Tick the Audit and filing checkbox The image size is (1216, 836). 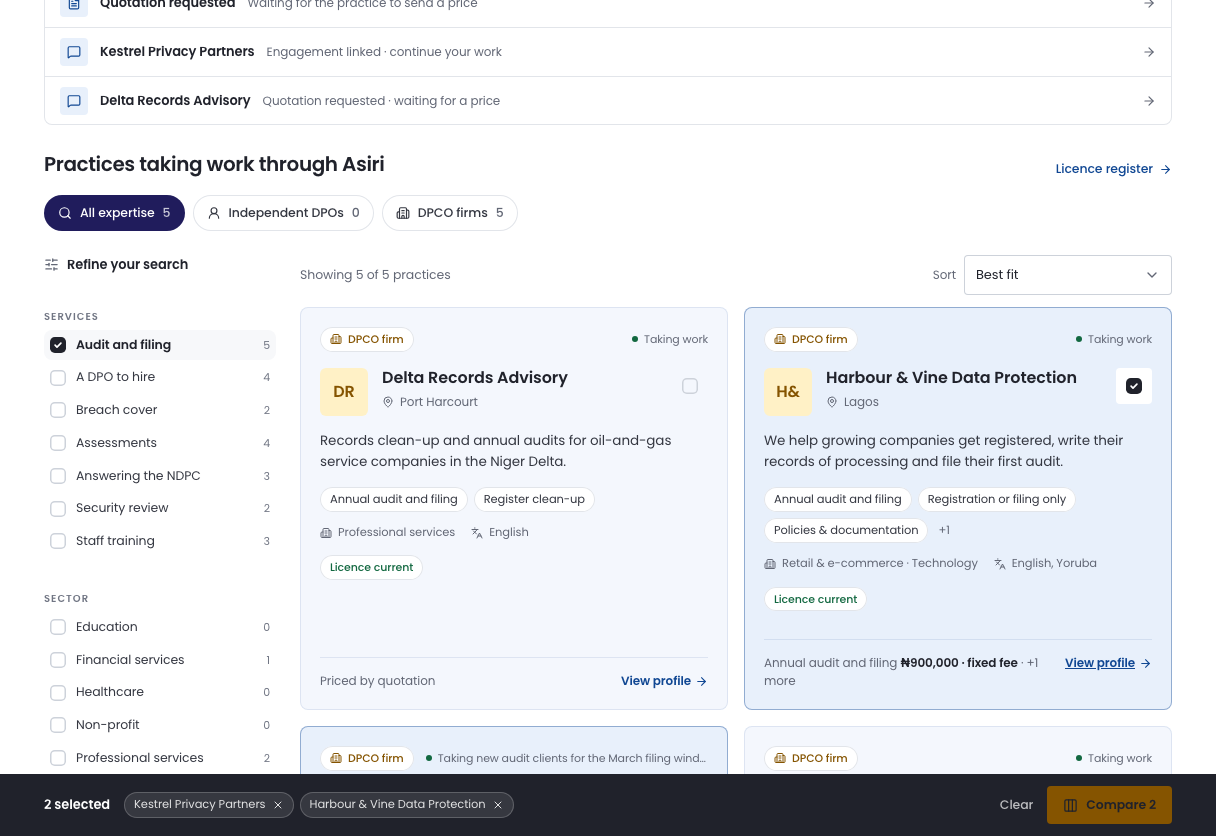coord(58,345)
